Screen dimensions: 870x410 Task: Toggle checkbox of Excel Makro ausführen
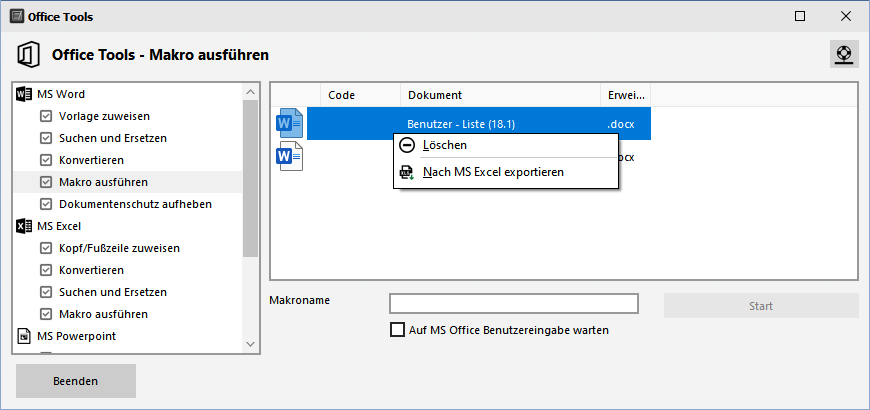click(45, 314)
